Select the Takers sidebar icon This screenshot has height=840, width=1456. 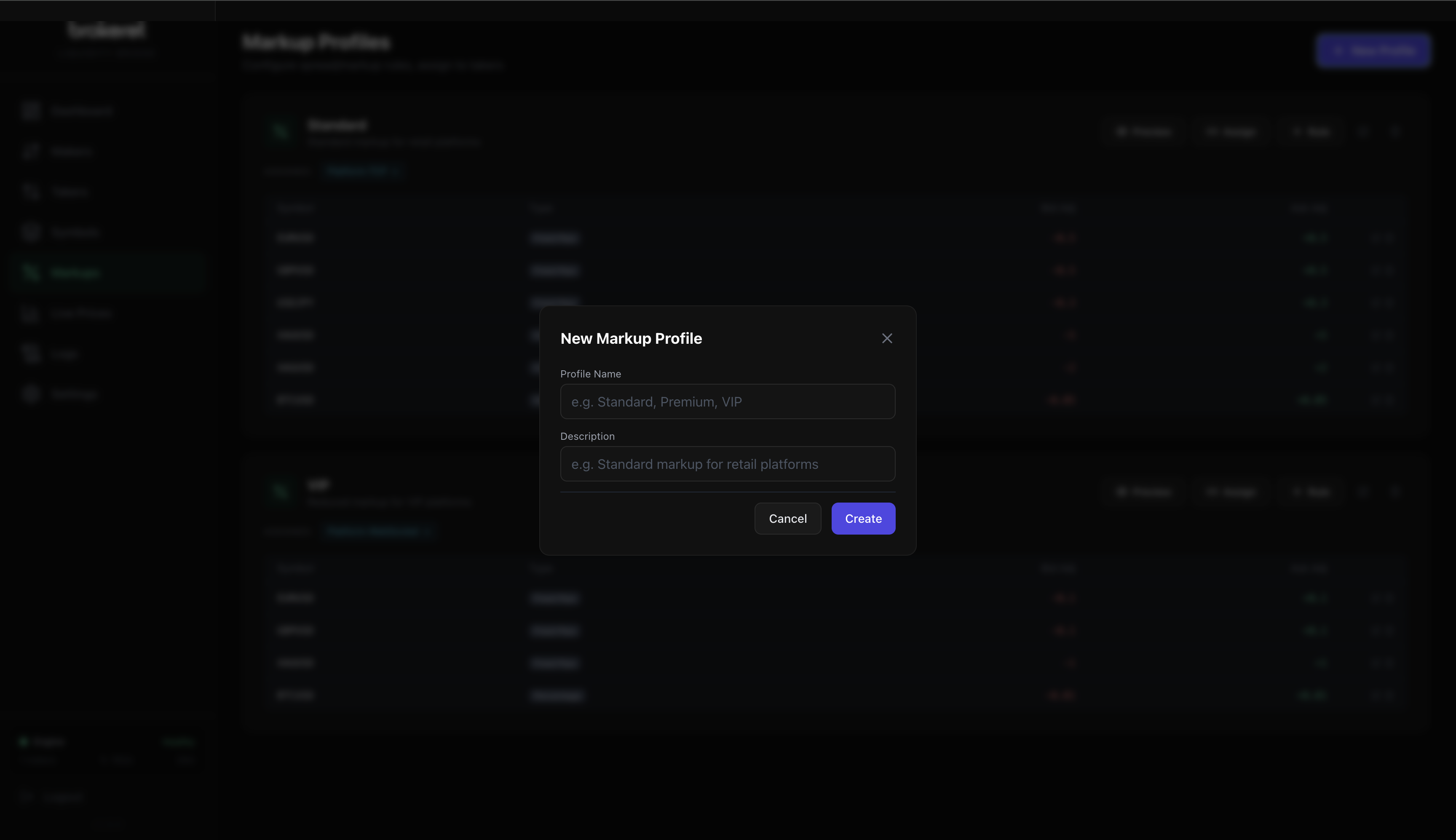31,191
